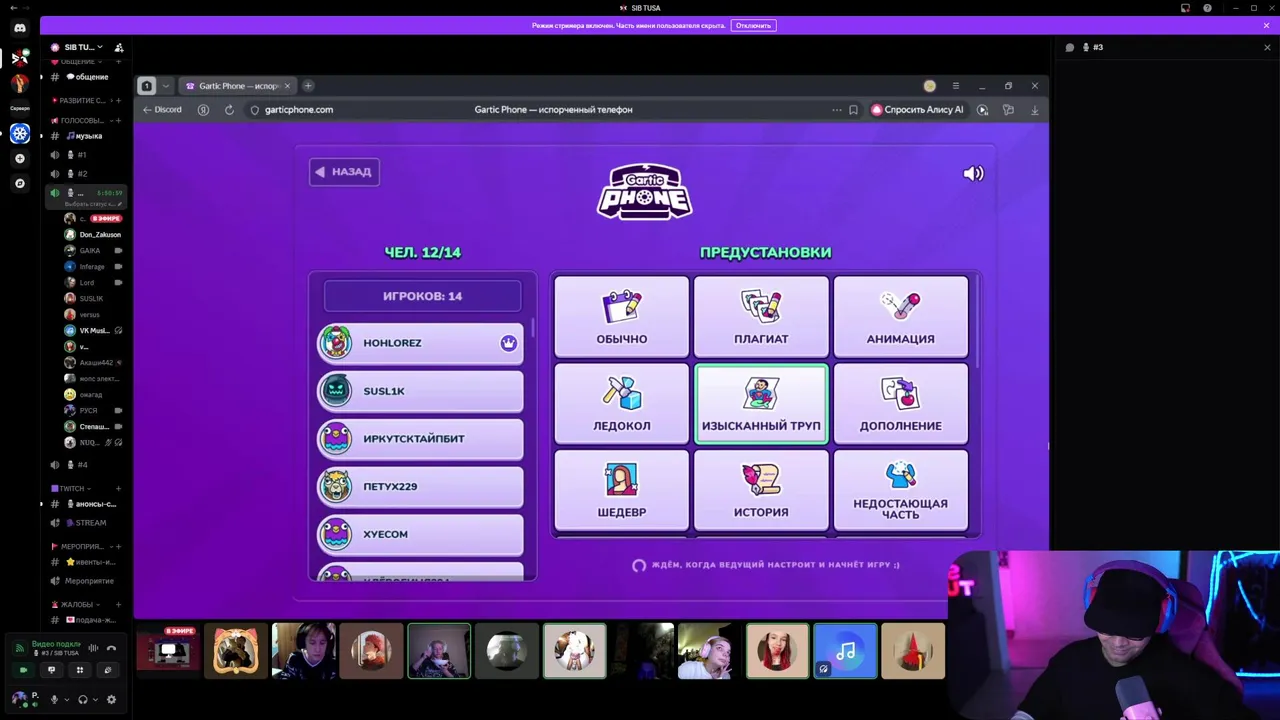
Task: Close the Gartic Phone browser tab
Action: tap(287, 86)
